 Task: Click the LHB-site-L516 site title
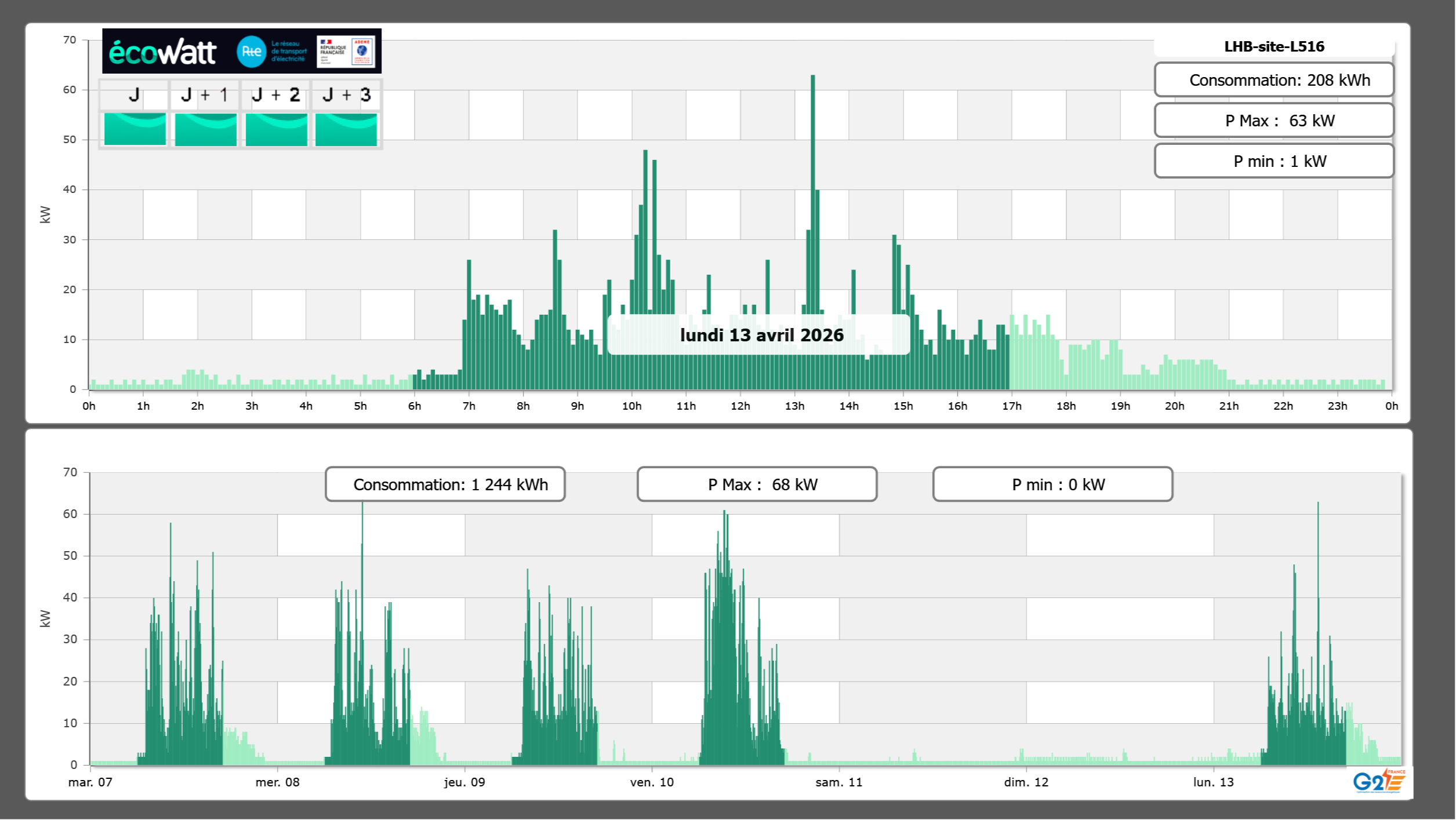coord(1274,46)
